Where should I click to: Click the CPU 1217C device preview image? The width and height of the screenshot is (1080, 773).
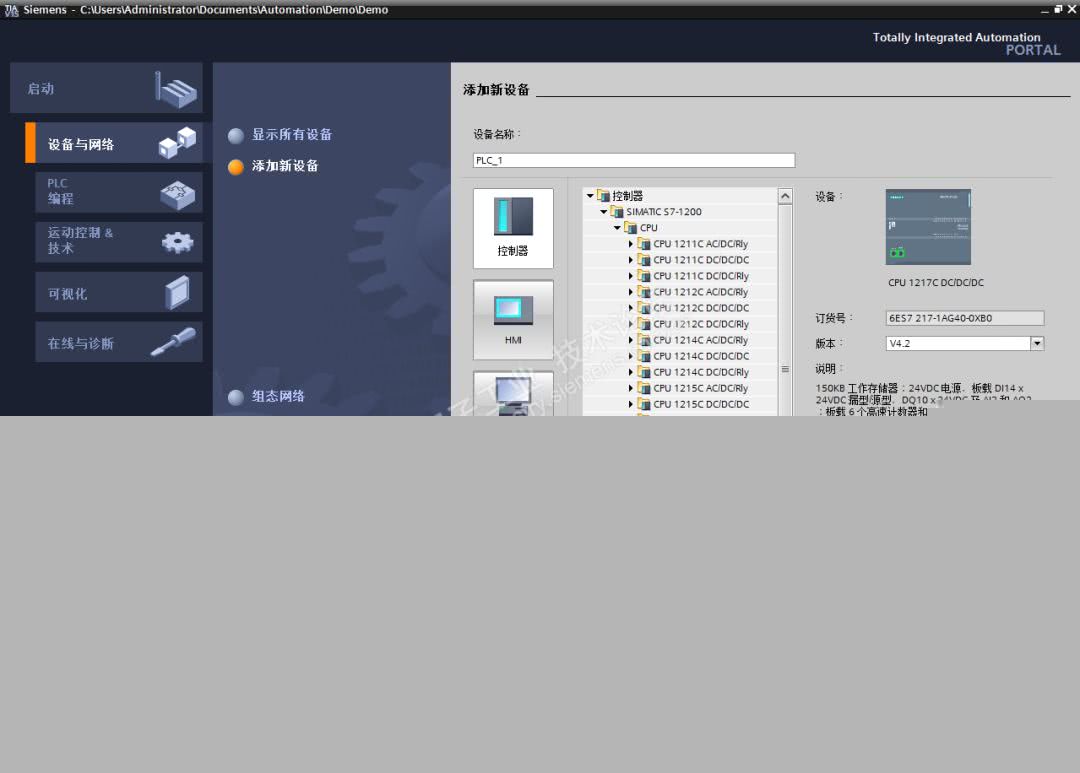point(928,227)
